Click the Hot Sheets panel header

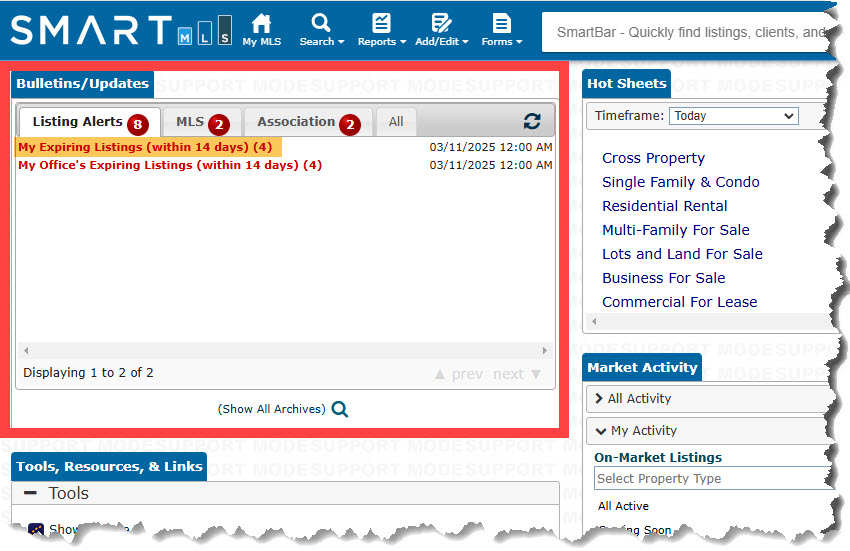point(626,84)
